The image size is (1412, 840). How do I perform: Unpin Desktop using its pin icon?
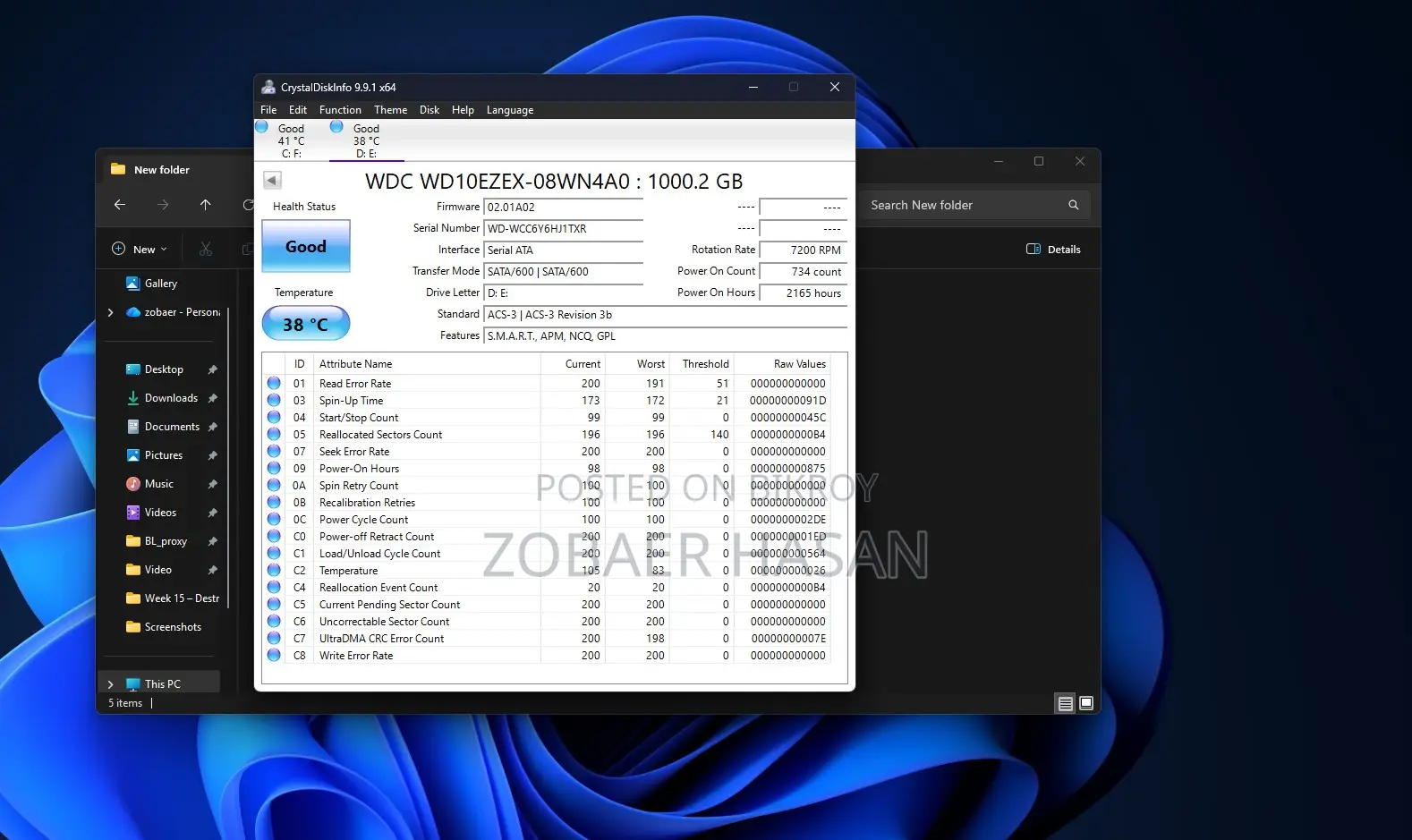[x=213, y=369]
